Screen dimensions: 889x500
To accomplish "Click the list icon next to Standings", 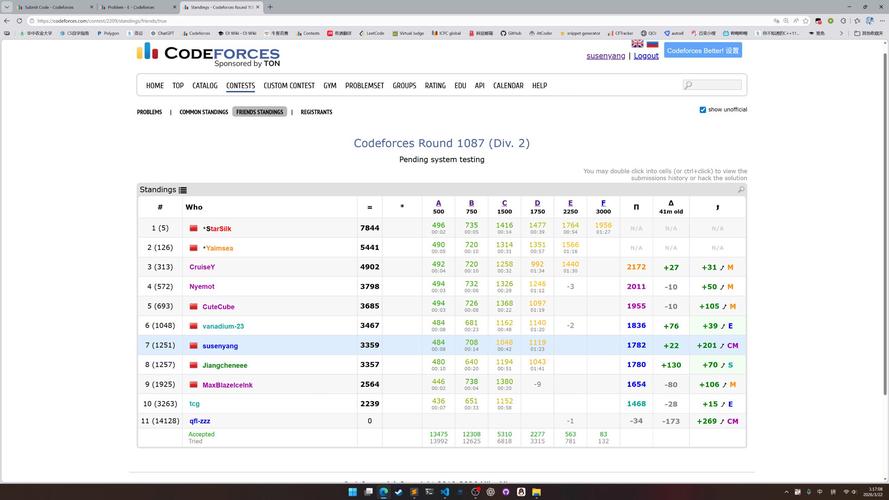I will [x=183, y=190].
